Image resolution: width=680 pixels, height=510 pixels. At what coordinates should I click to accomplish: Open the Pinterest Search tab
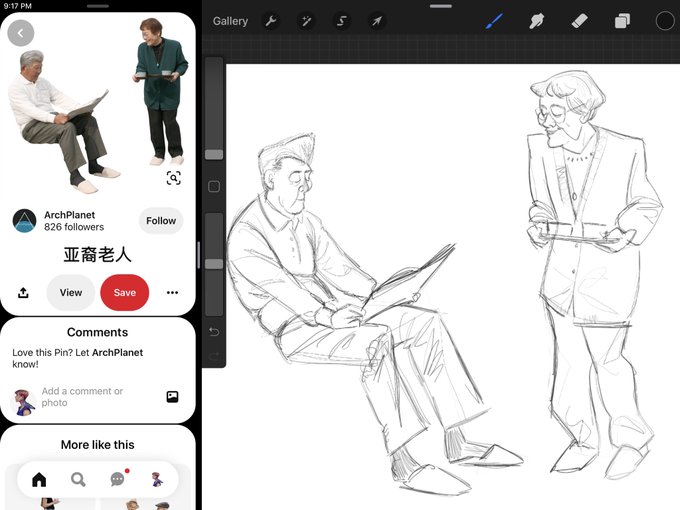coord(78,479)
